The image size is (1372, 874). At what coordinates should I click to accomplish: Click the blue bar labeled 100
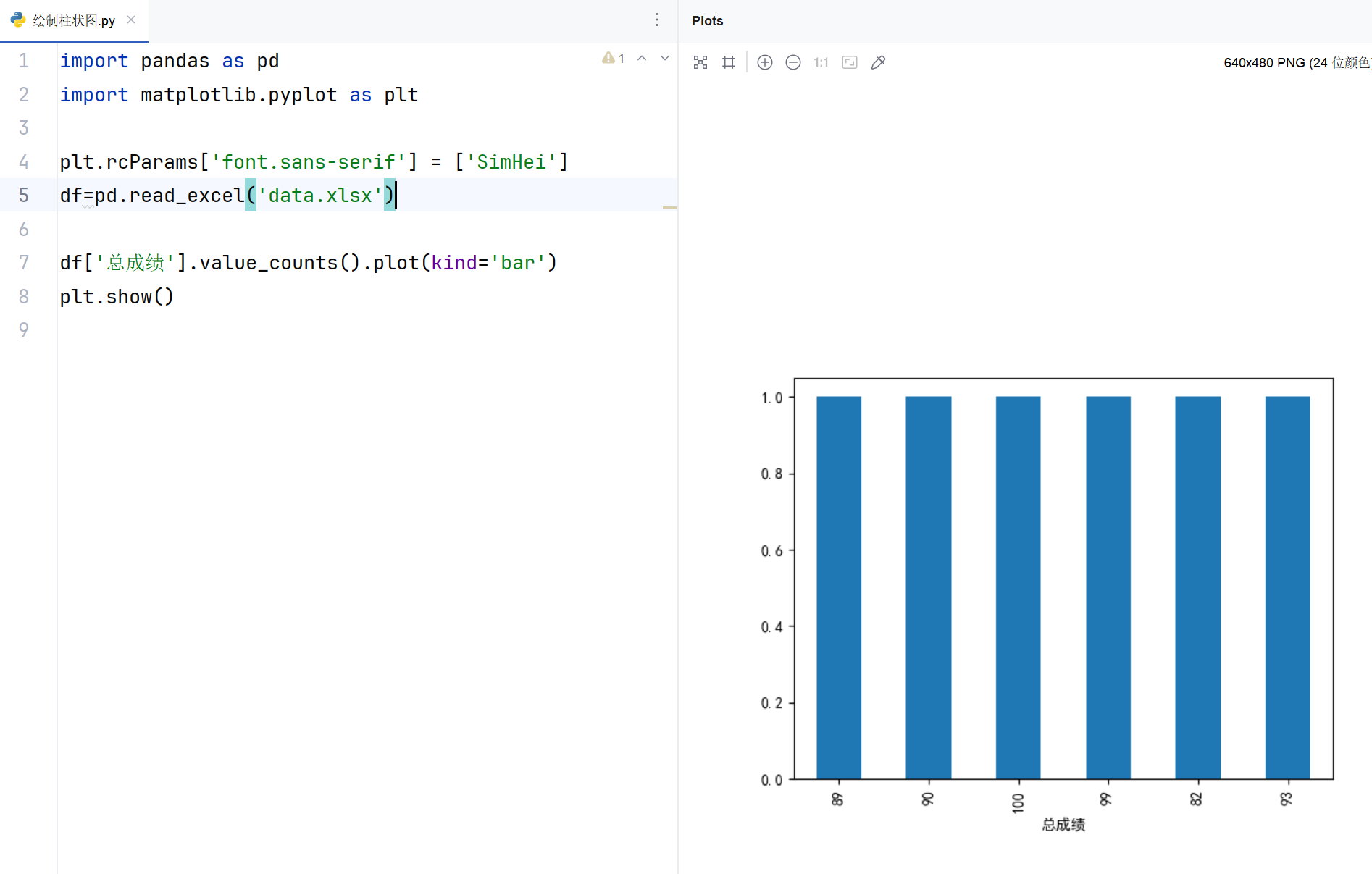click(x=1018, y=587)
